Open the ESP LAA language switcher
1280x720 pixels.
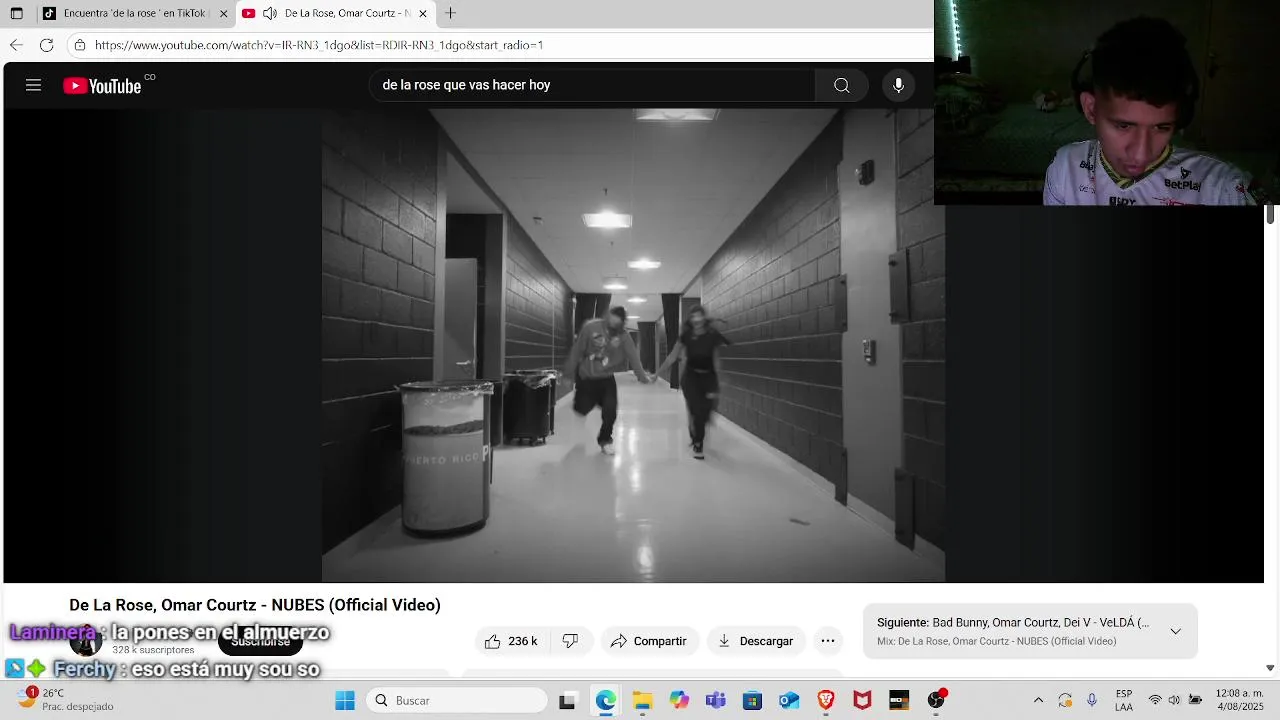(x=1124, y=701)
